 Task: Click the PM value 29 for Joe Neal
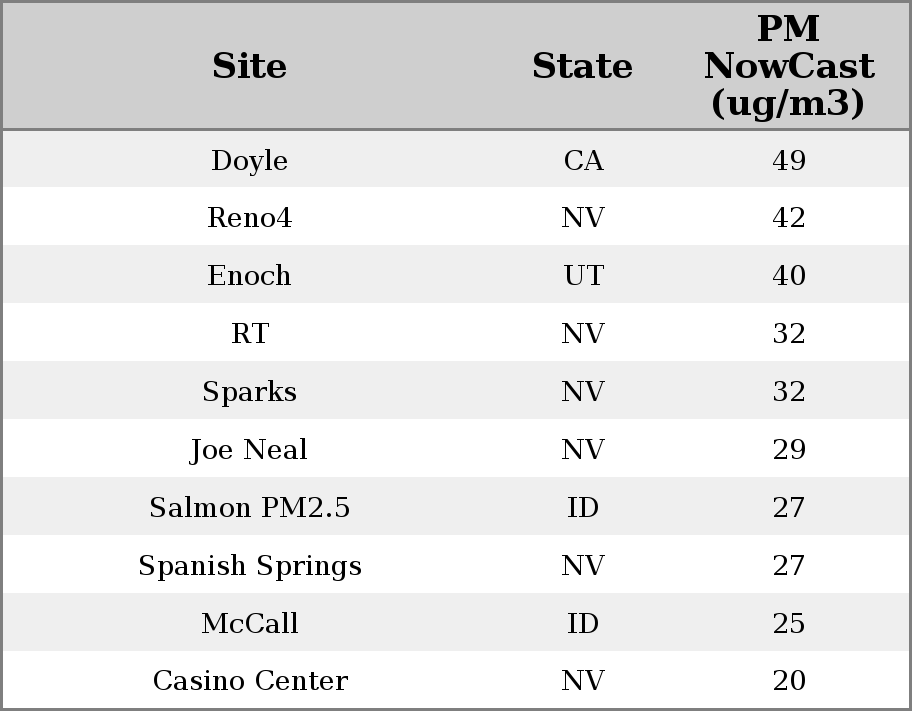(789, 450)
